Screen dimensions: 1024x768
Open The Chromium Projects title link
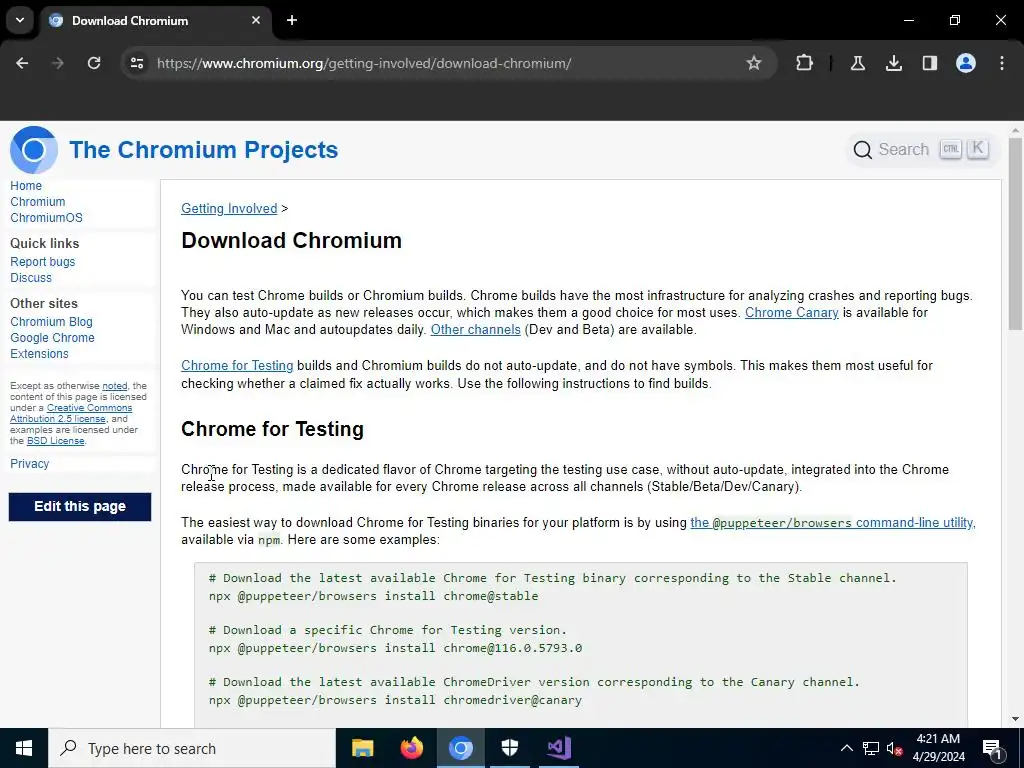pos(204,150)
